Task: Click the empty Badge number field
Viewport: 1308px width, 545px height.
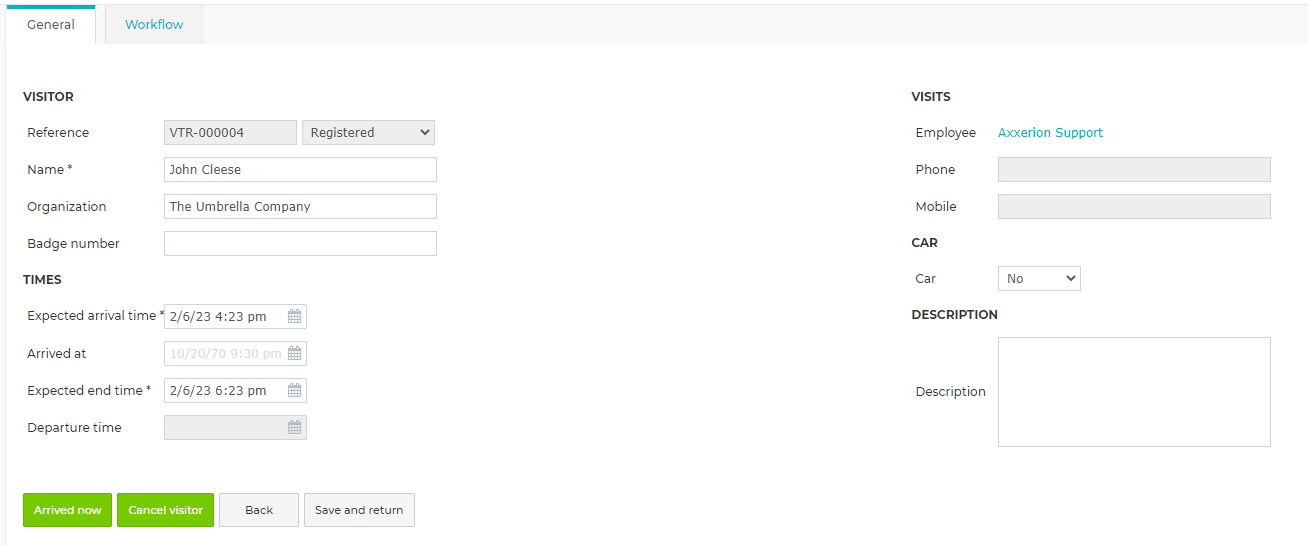Action: point(300,243)
